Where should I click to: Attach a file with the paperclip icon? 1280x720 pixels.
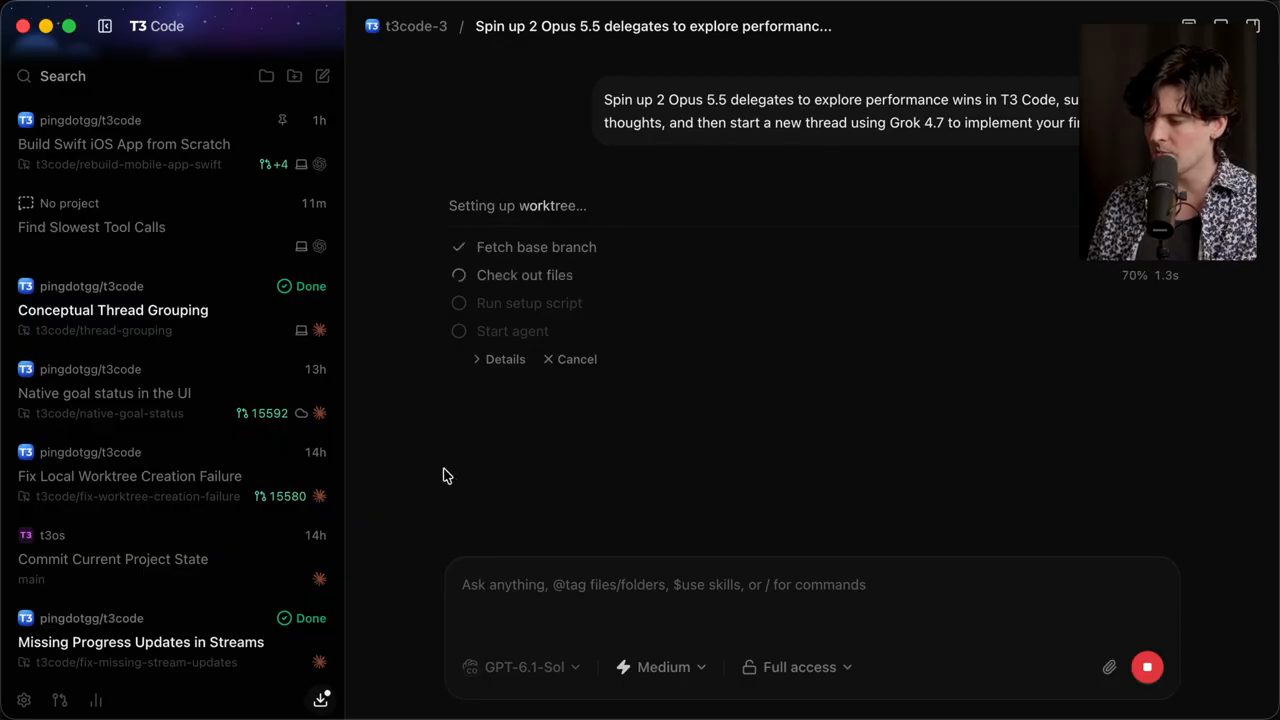click(1109, 667)
